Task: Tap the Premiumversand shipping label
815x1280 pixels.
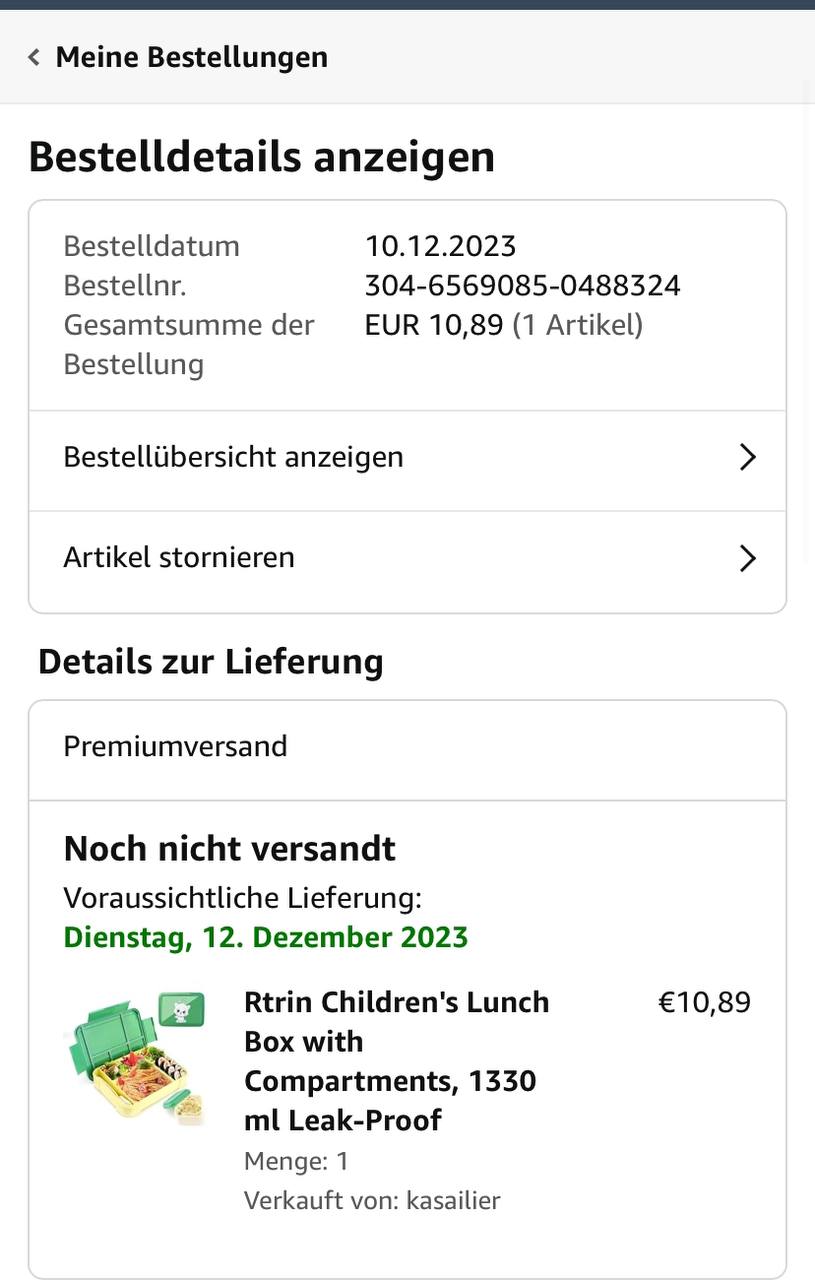Action: point(175,746)
